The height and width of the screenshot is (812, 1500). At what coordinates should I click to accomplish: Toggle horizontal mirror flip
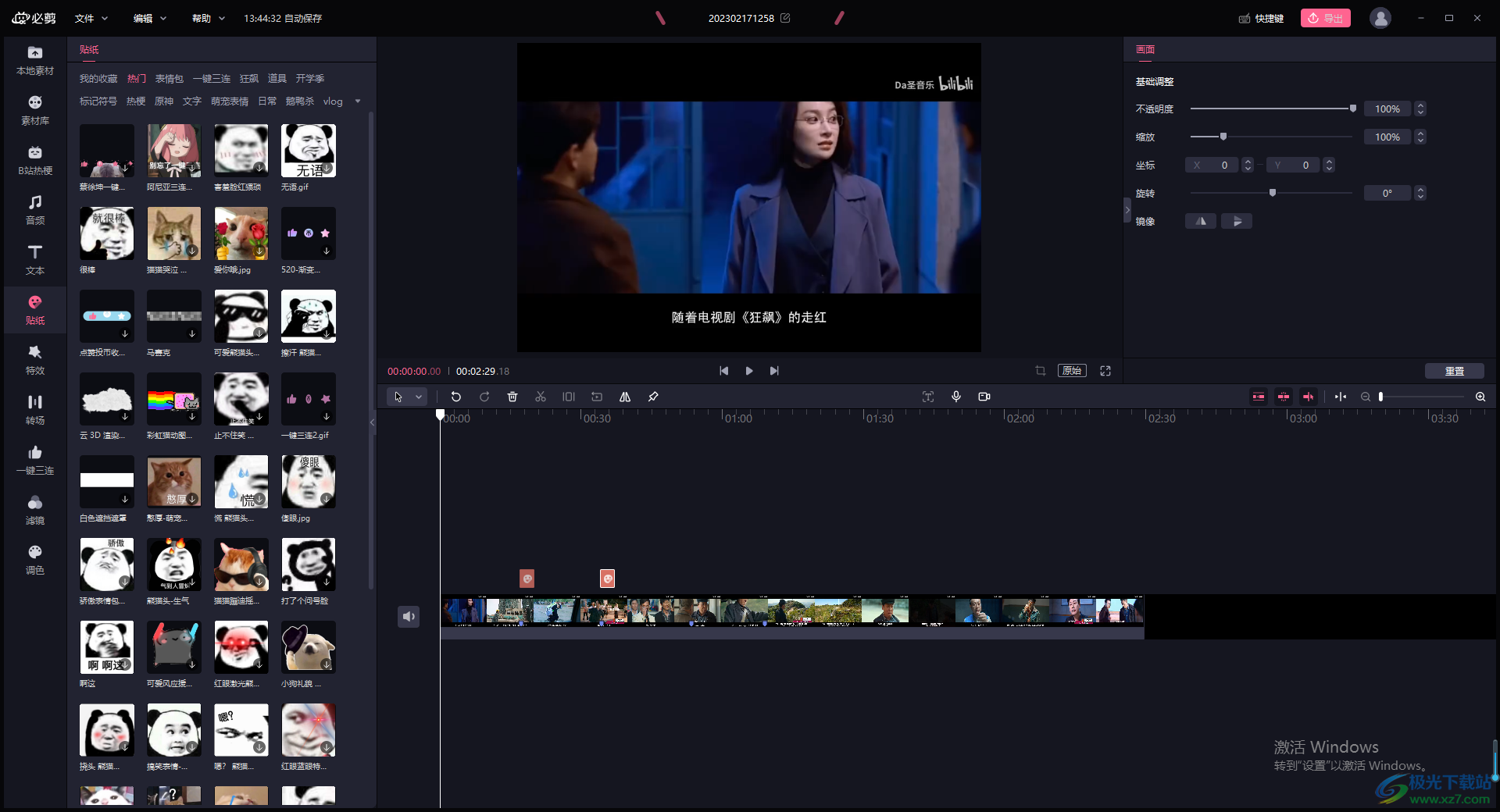[1201, 221]
